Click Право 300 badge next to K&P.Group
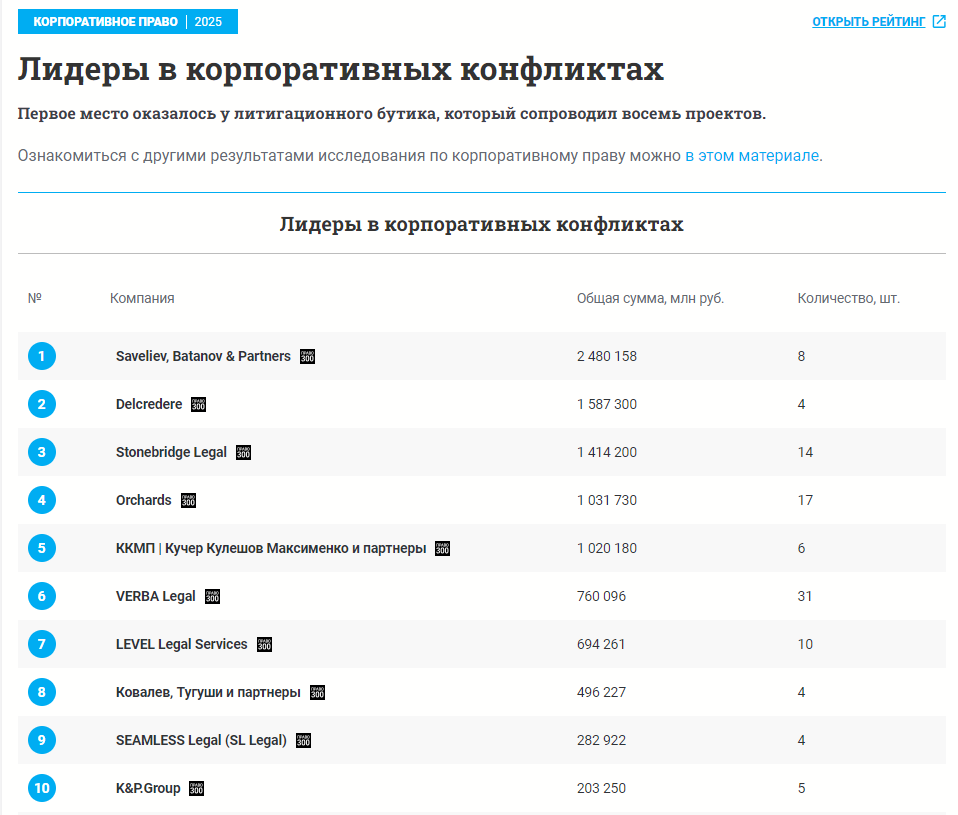 click(x=197, y=789)
